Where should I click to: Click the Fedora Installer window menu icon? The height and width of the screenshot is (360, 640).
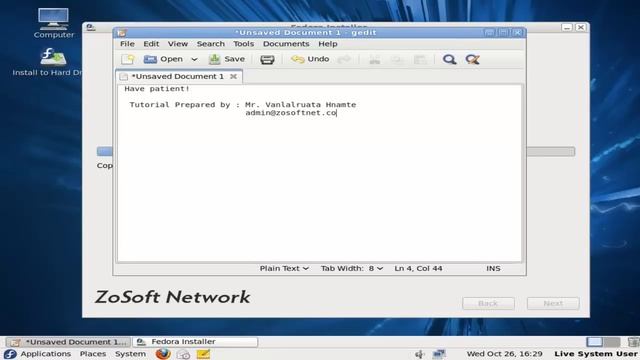pyautogui.click(x=91, y=27)
